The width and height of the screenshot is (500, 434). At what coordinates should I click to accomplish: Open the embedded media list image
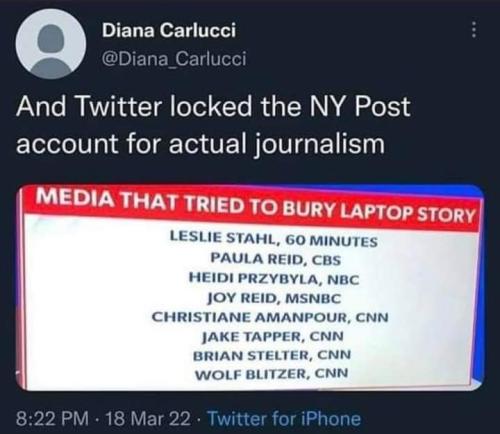click(250, 287)
